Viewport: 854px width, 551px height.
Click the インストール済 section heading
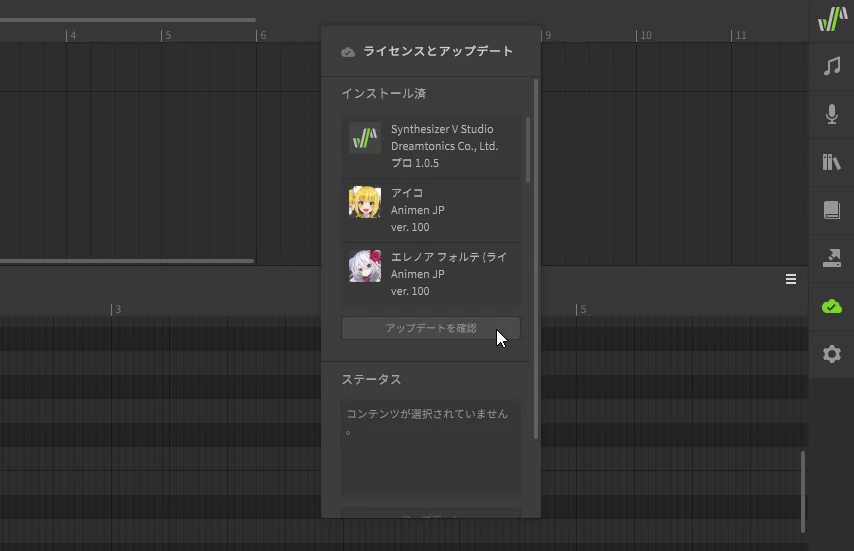click(x=383, y=94)
